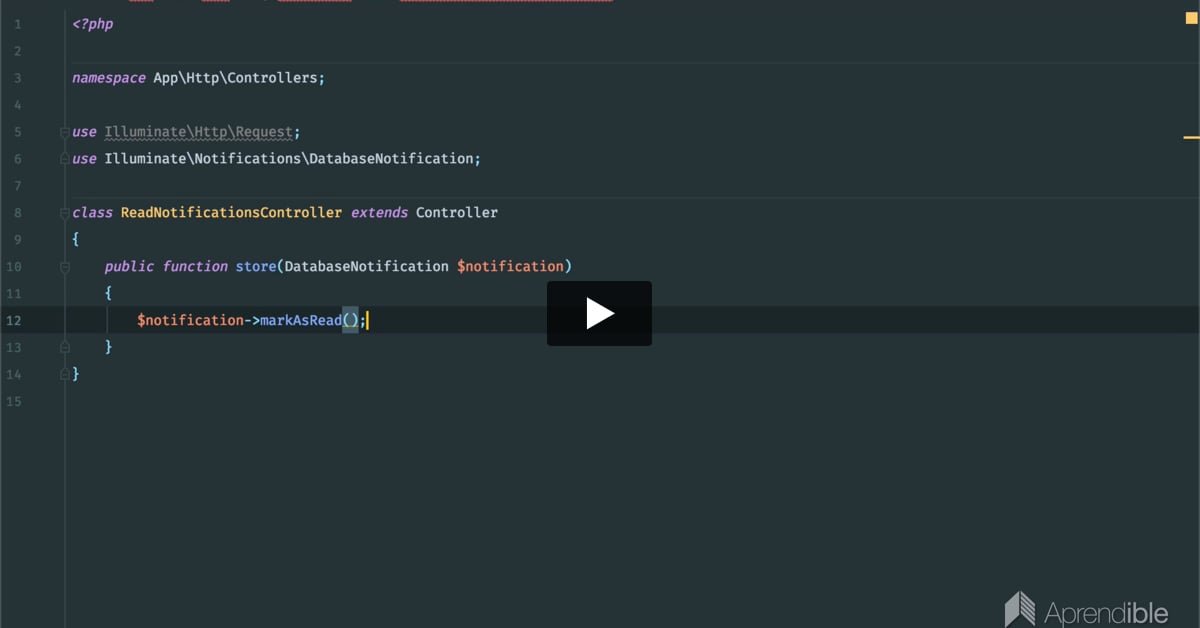Click the closing-brace fold marker on line 13
Screen dimensions: 1200x628
click(65, 347)
